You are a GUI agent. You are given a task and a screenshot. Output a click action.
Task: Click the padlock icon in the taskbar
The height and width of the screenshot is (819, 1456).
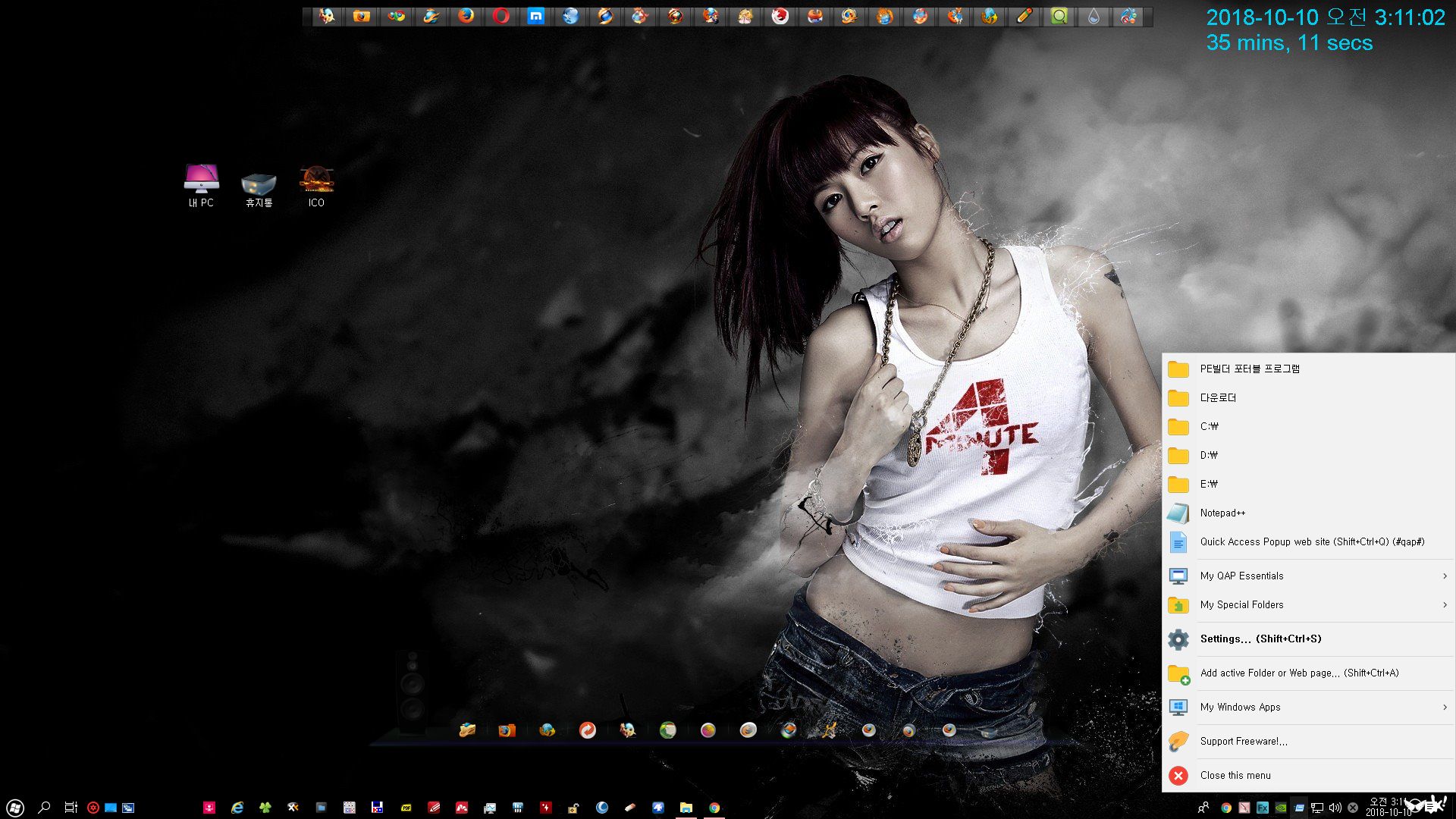[574, 808]
